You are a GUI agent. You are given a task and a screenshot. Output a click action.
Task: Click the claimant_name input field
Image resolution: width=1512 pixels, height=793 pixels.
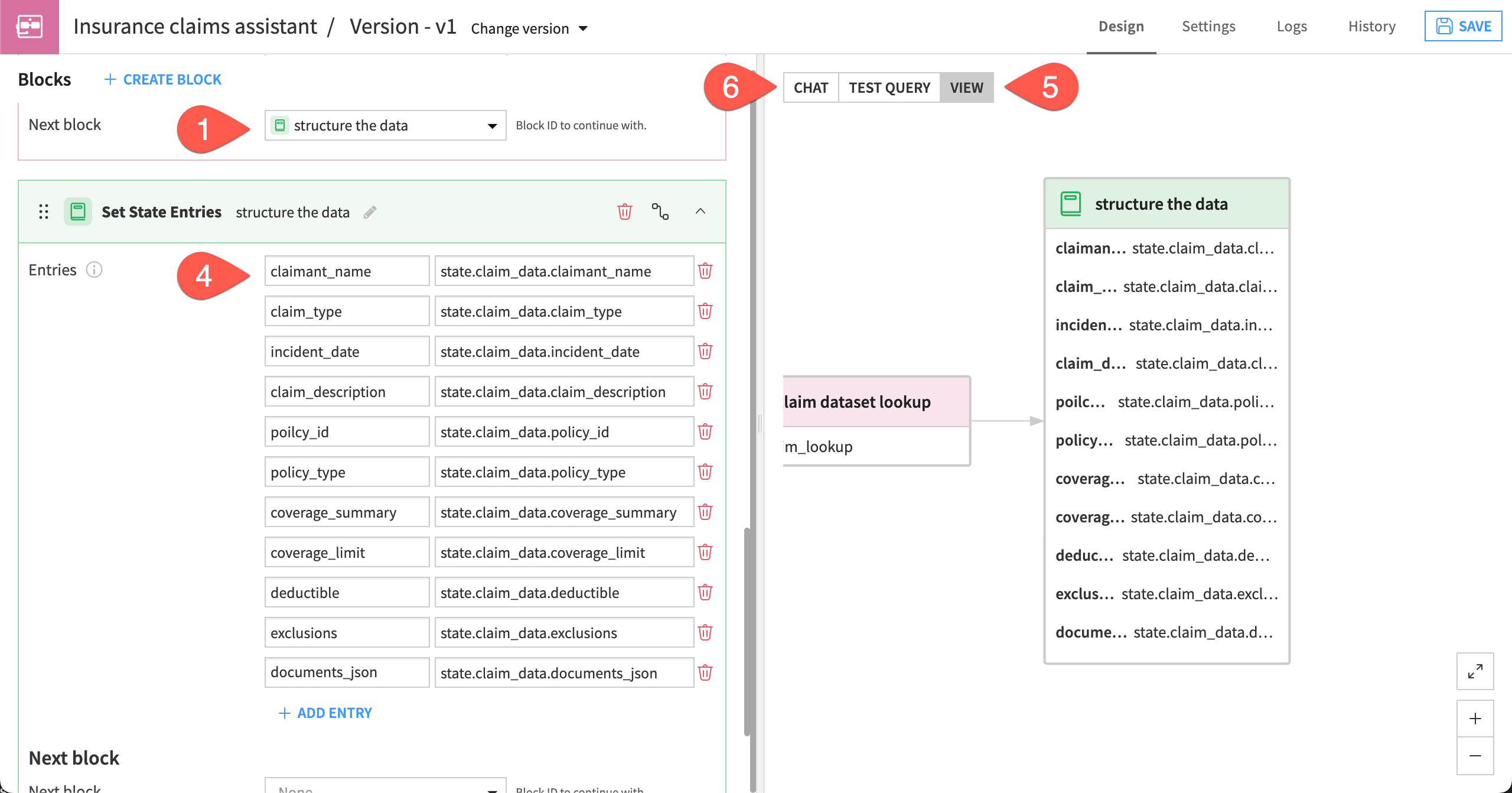point(347,271)
